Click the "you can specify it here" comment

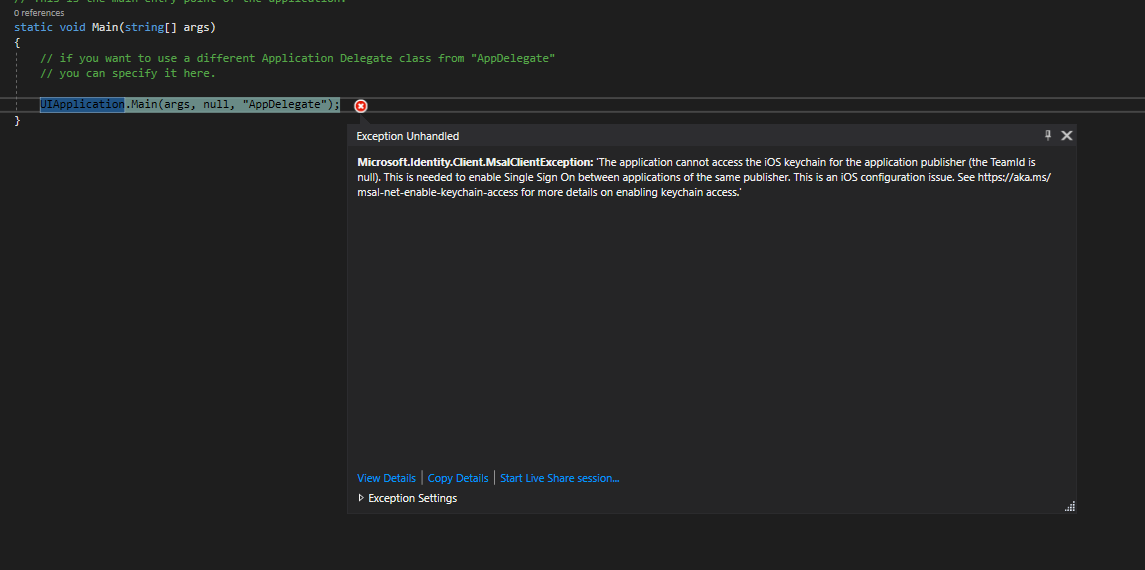(x=128, y=74)
